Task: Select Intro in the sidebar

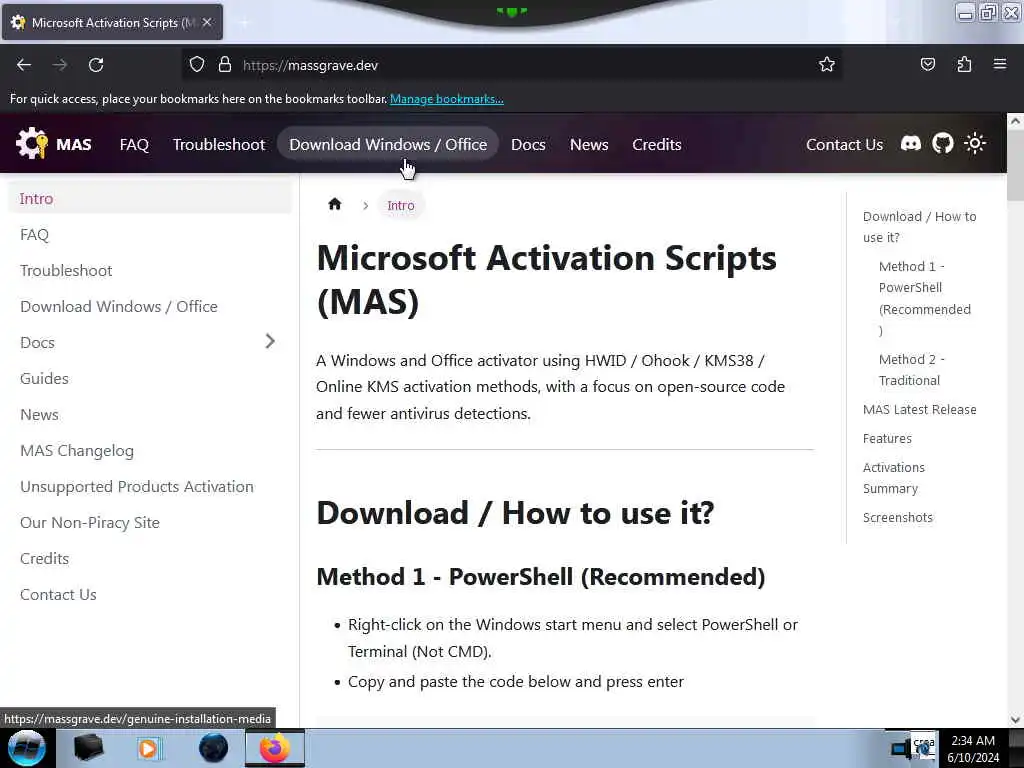Action: (150, 199)
